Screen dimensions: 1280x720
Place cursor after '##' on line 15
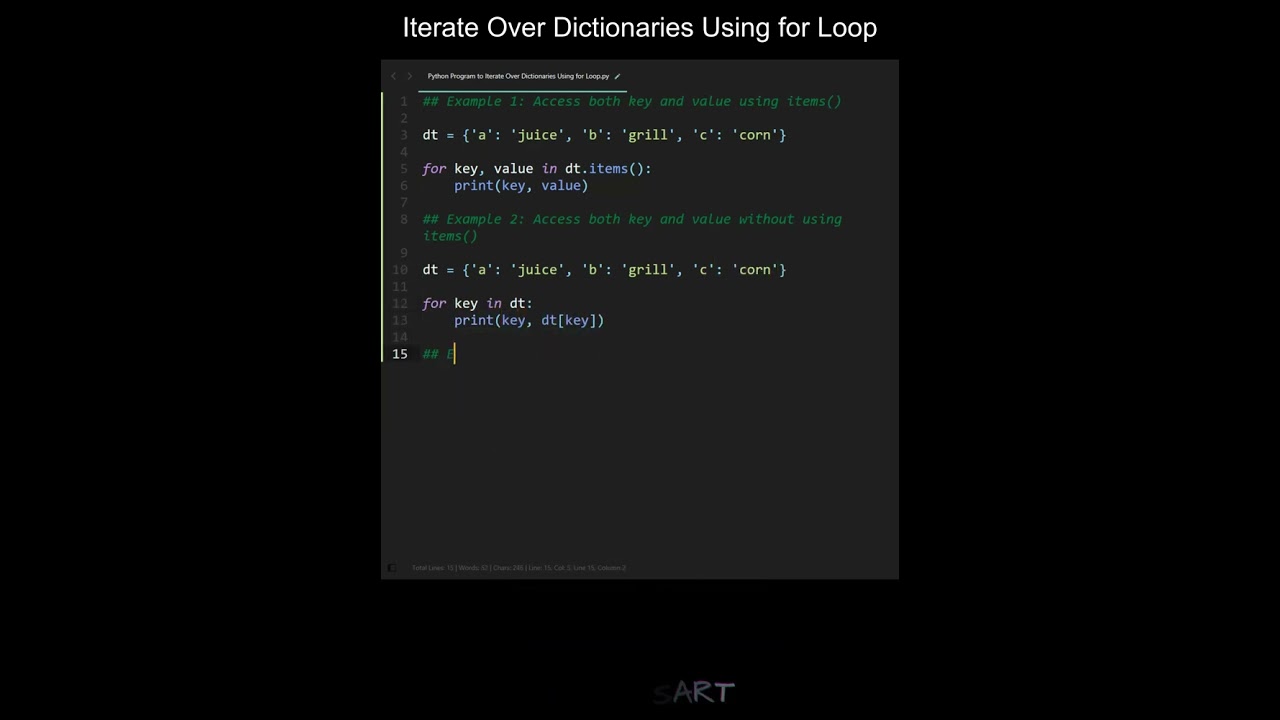[x=439, y=354]
